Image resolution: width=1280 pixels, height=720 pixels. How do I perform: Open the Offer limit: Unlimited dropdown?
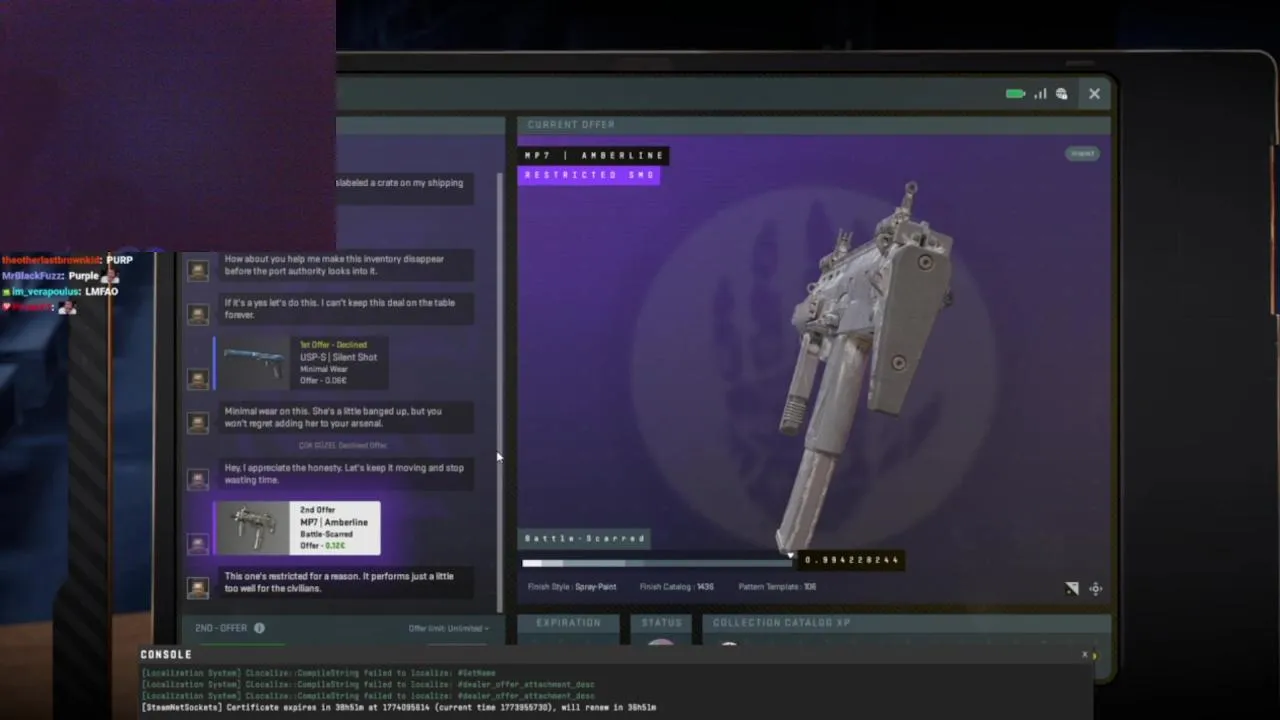(x=449, y=628)
